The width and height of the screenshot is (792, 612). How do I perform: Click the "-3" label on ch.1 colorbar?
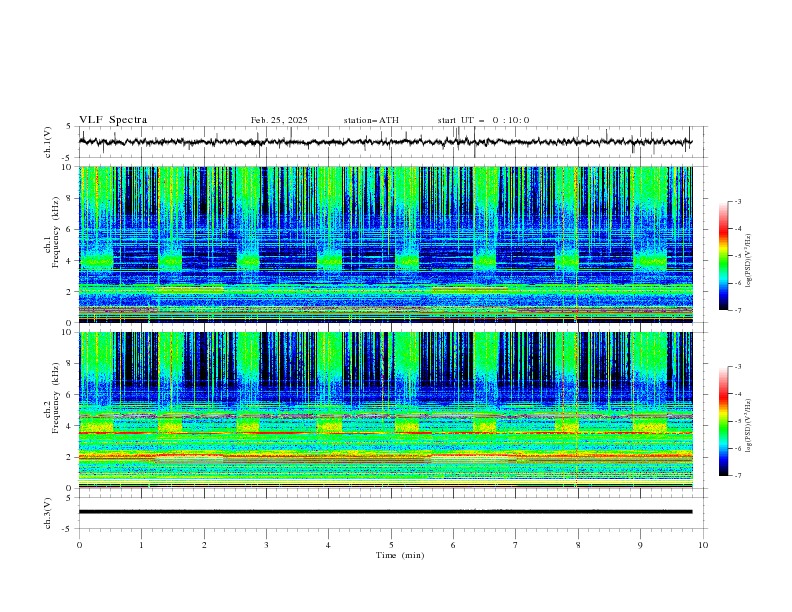coord(737,201)
